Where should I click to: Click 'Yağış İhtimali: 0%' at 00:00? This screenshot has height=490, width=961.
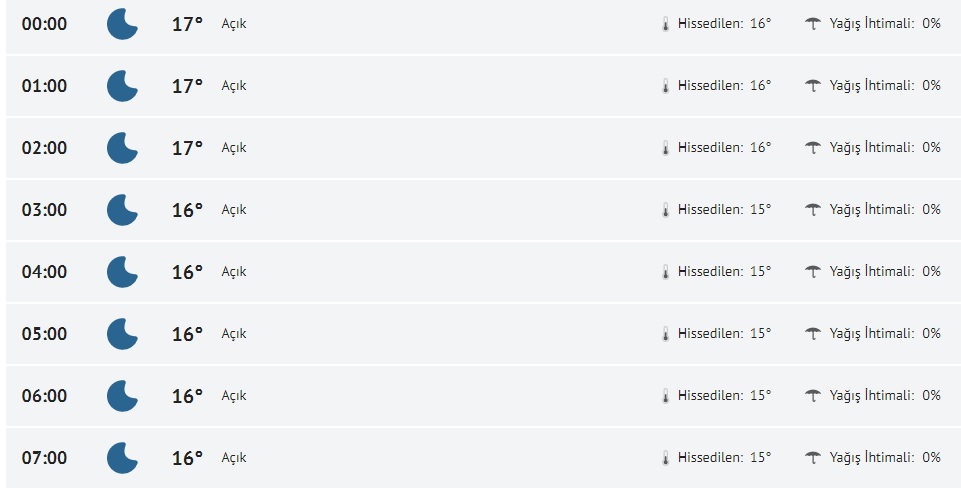tap(885, 24)
